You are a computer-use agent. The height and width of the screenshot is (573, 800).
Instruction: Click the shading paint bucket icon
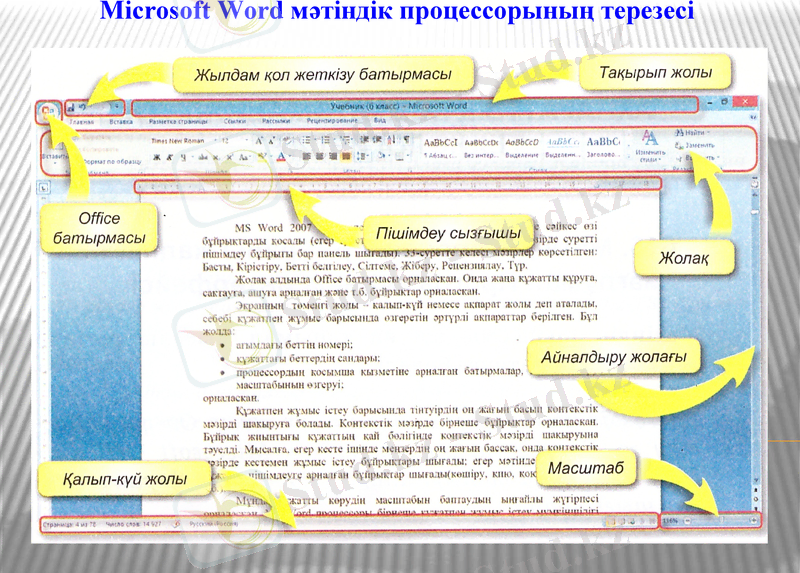[x=382, y=156]
